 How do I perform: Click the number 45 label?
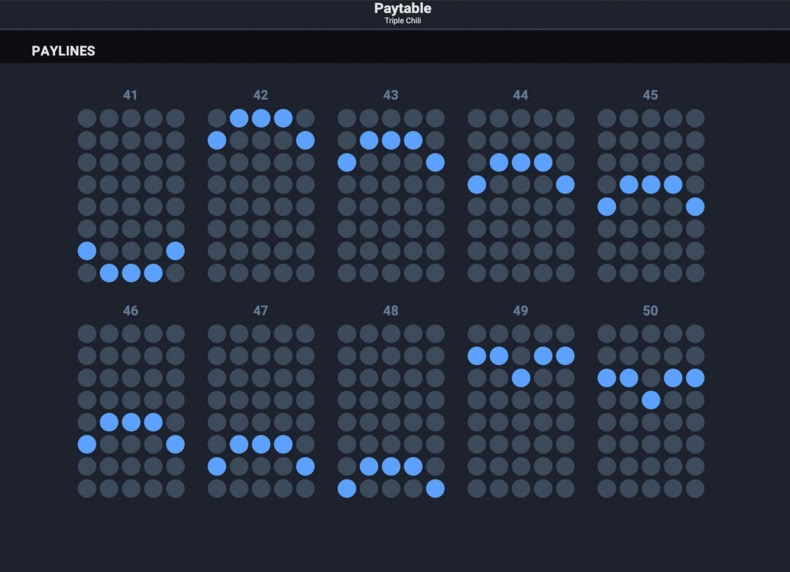pyautogui.click(x=650, y=95)
